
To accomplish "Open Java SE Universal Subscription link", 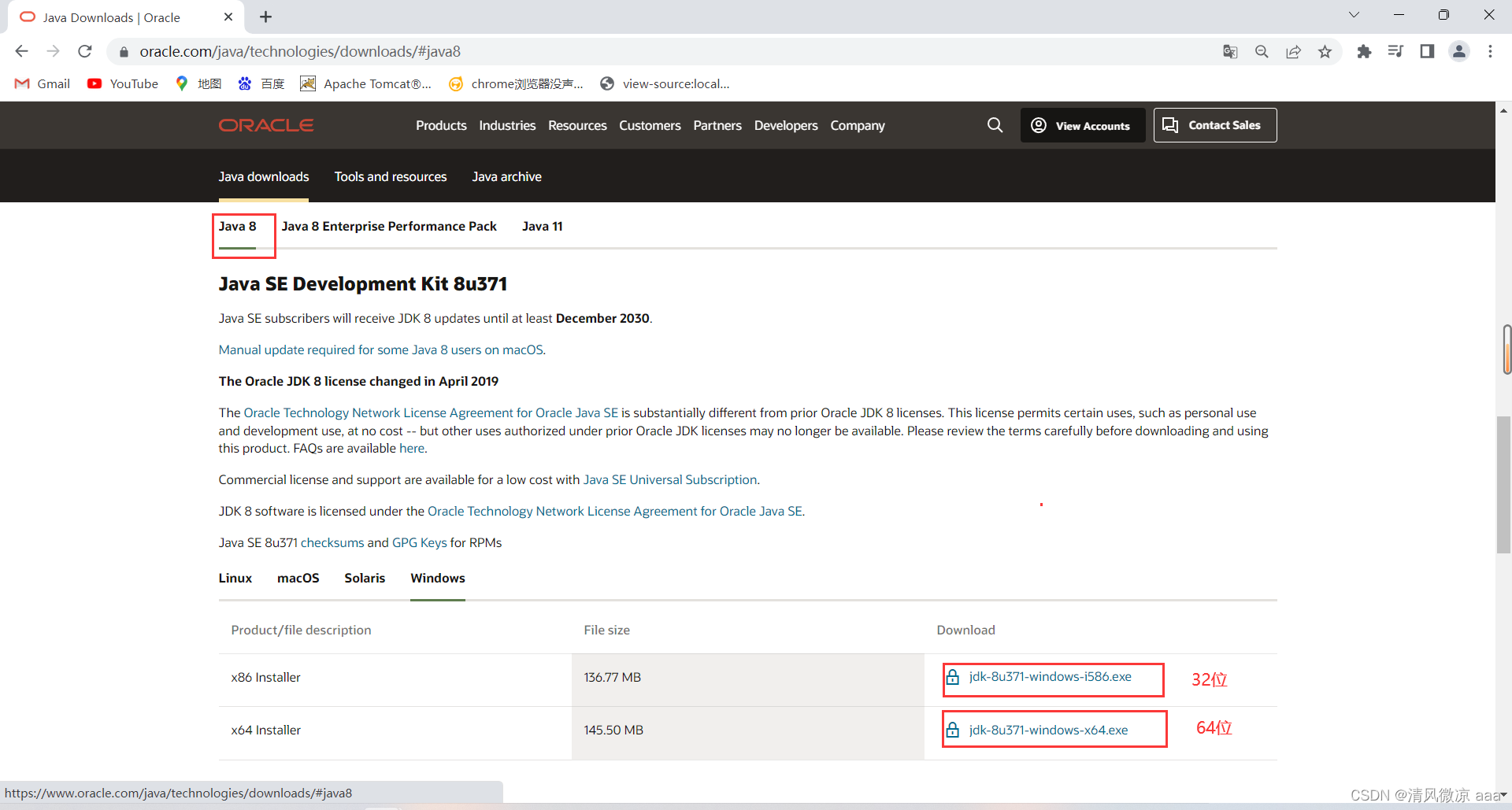I will click(x=670, y=479).
